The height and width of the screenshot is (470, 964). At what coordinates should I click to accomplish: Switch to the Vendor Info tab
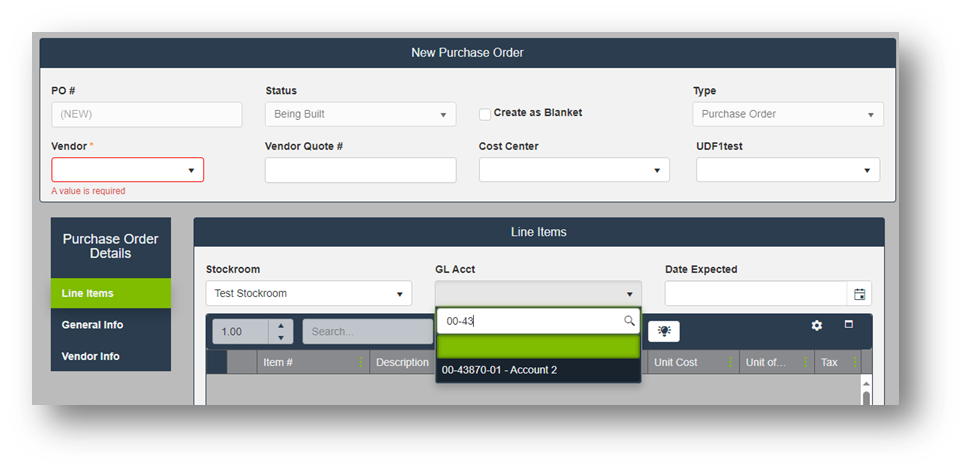[x=91, y=356]
